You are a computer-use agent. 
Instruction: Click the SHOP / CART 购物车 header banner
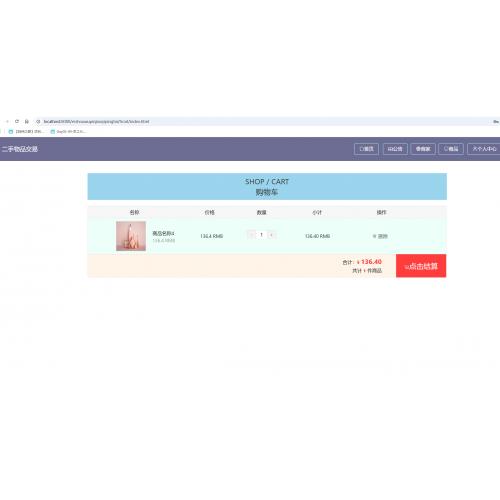click(267, 186)
